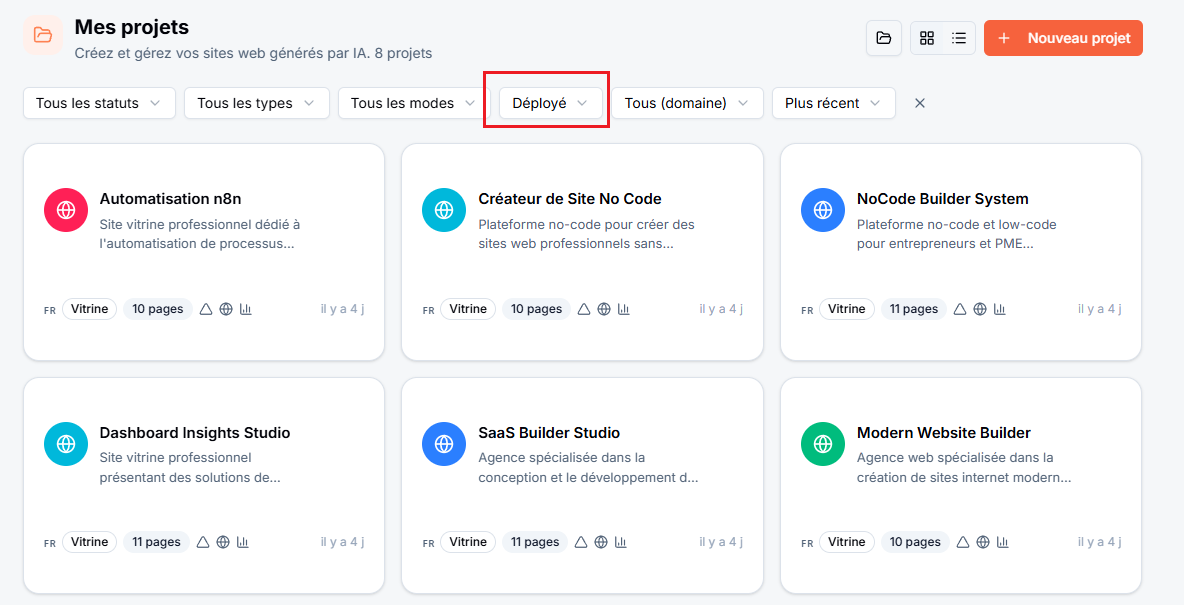Click the triangle deploy icon on NoCode Builder System
The width and height of the screenshot is (1184, 605).
pyautogui.click(x=960, y=309)
